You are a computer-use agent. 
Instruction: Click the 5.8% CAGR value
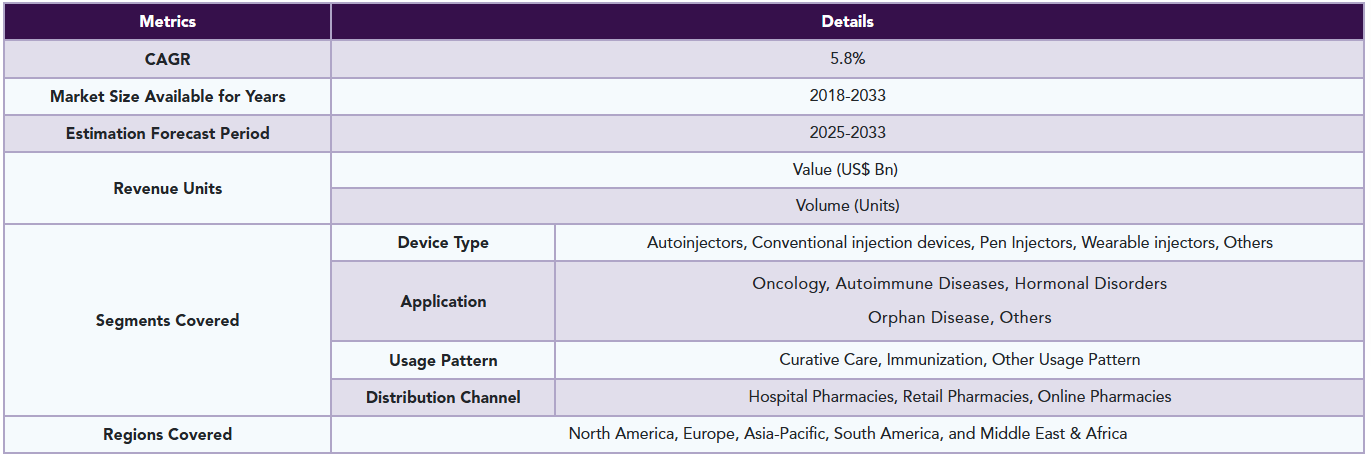coord(847,59)
